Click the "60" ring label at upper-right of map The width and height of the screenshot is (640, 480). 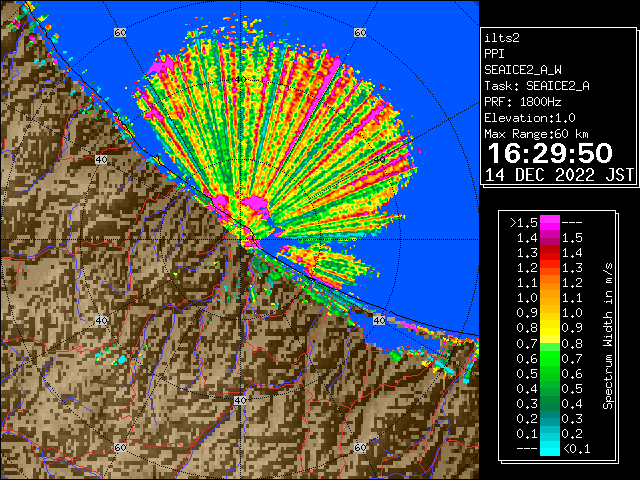click(360, 32)
